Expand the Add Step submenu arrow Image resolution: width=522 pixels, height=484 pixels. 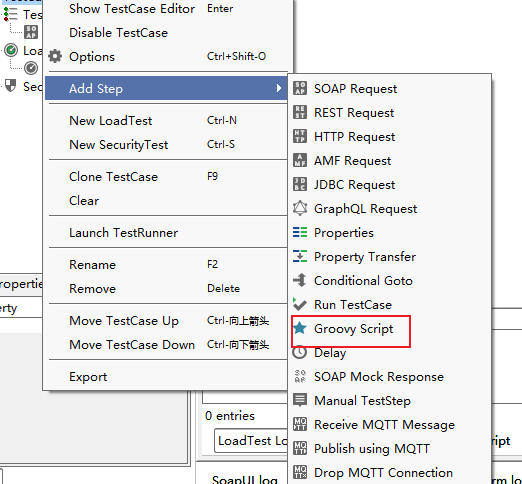pyautogui.click(x=279, y=88)
